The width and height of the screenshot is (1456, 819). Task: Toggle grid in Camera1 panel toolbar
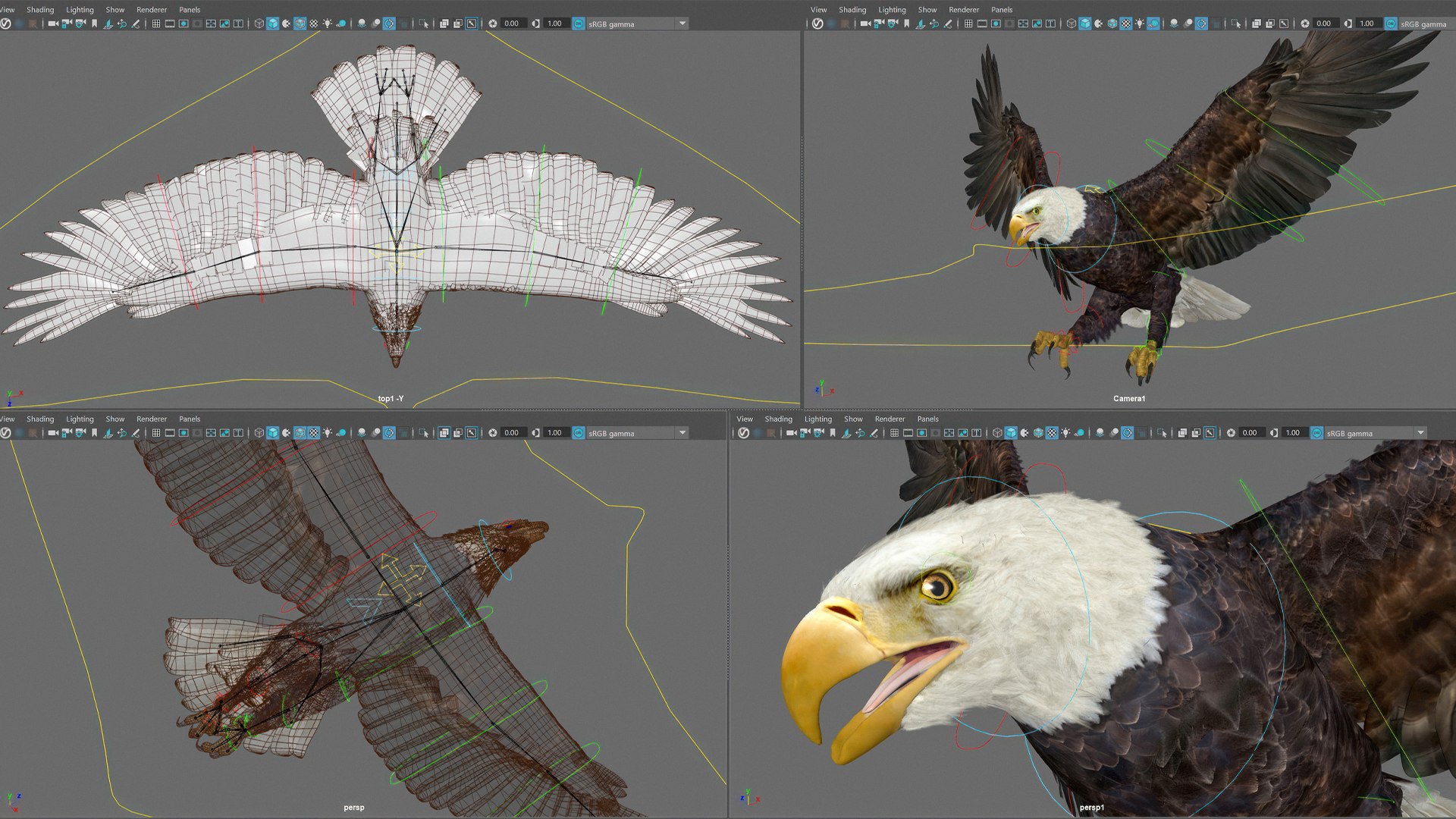[968, 24]
